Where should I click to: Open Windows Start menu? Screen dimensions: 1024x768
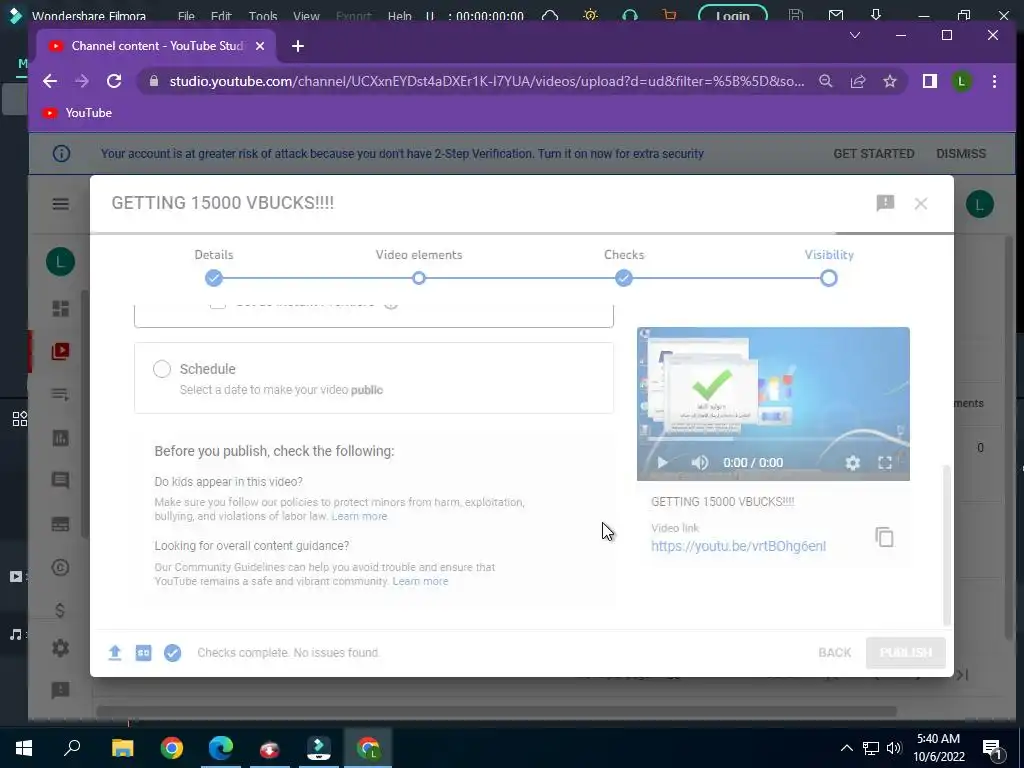coord(24,748)
